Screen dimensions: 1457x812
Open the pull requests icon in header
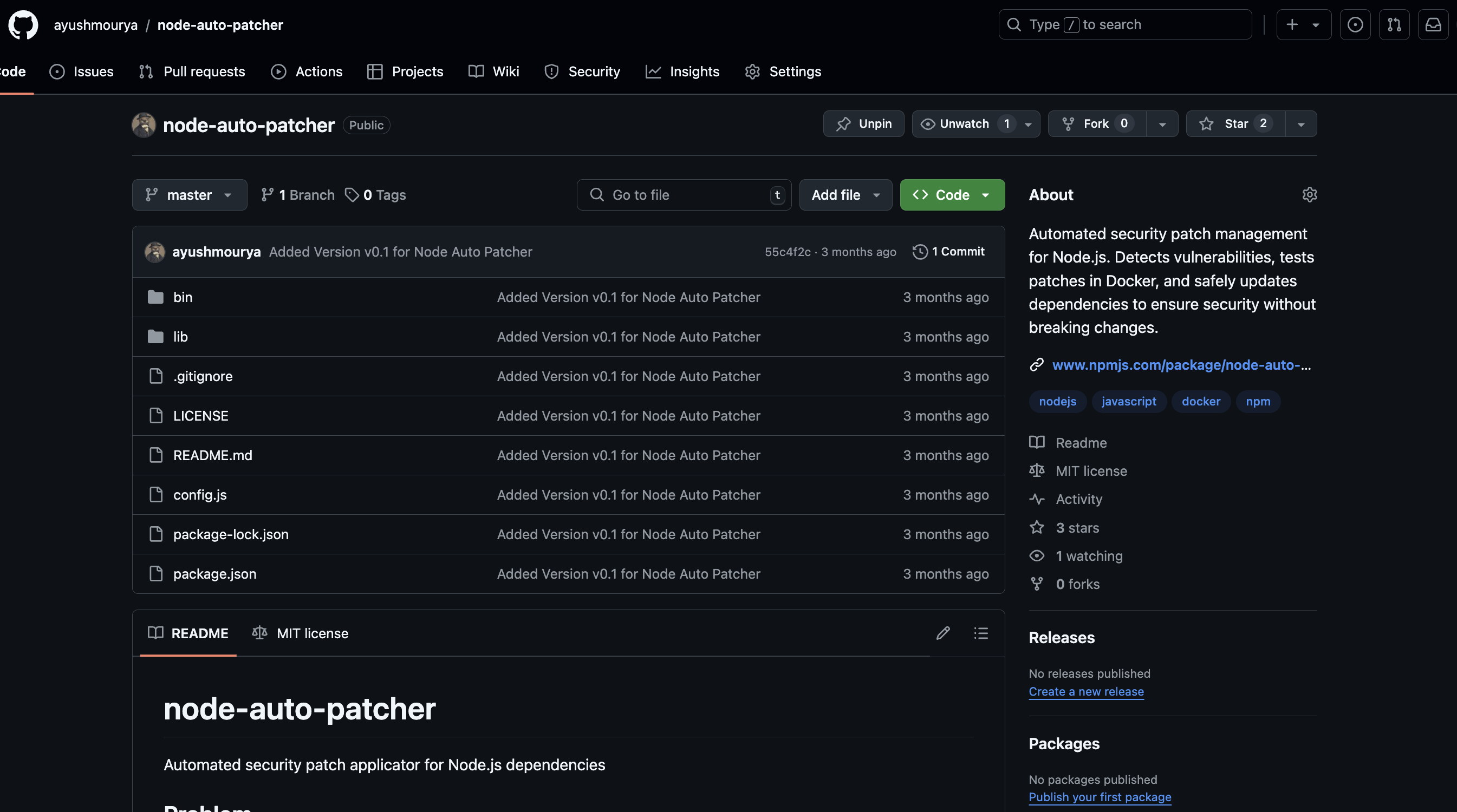1394,24
